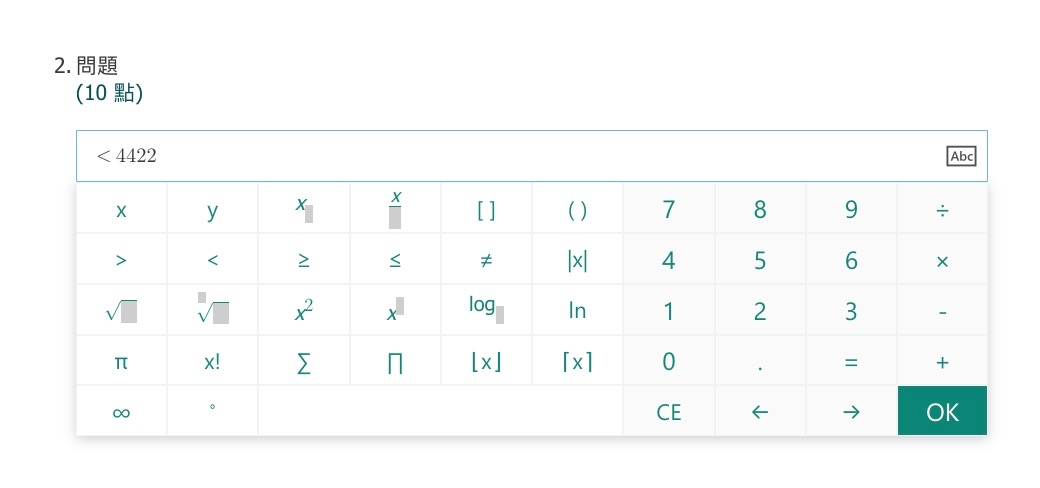This screenshot has height=488, width=1040.
Task: Insert logarithm with base template
Action: 486,311
